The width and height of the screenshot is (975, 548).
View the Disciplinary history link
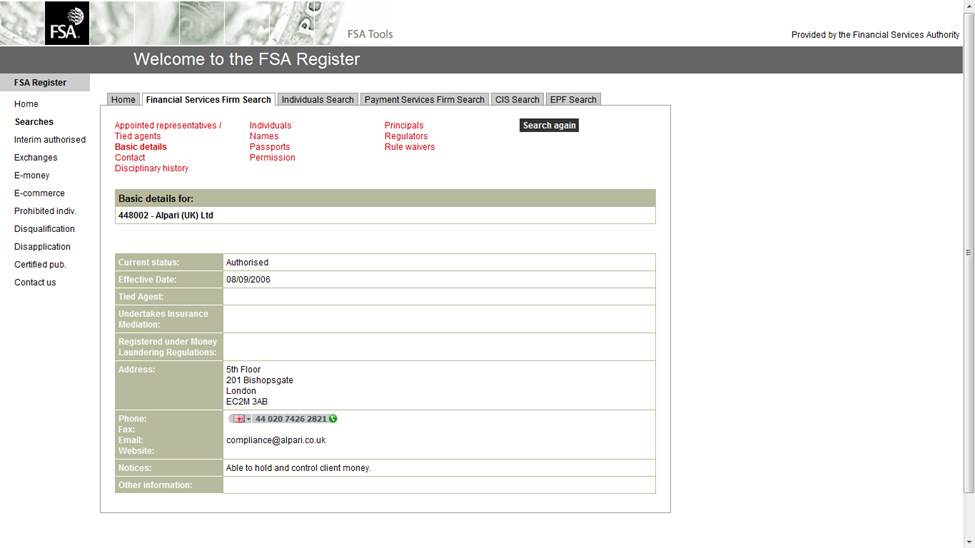pos(151,168)
